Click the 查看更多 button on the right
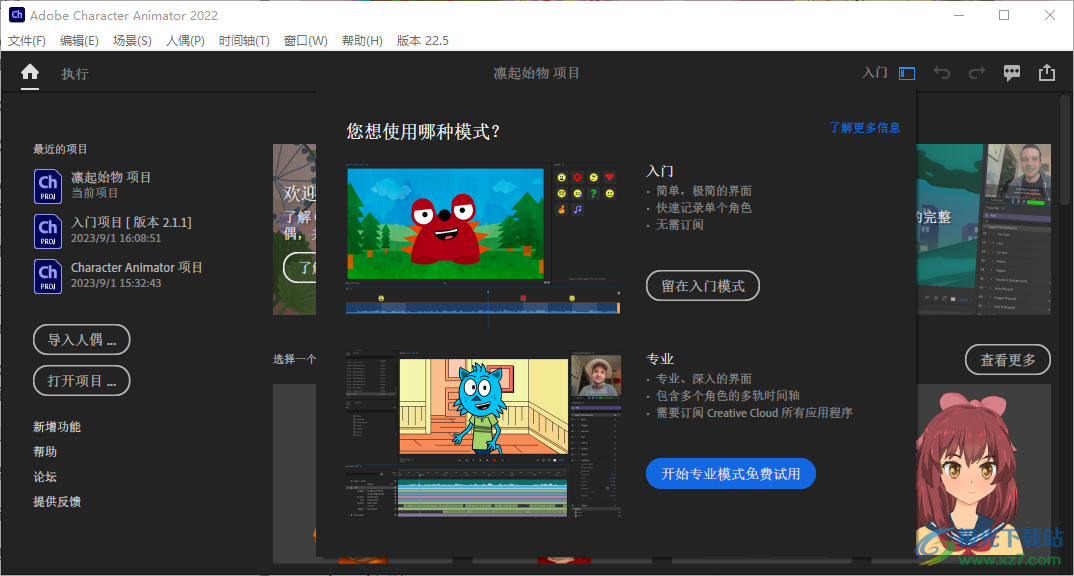1074x576 pixels. [1007, 359]
